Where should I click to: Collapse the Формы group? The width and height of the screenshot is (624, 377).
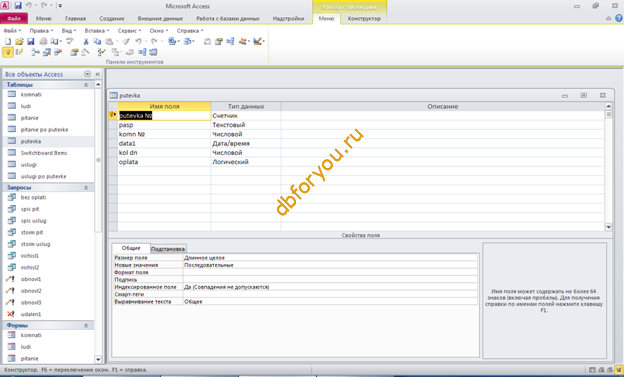tap(86, 326)
